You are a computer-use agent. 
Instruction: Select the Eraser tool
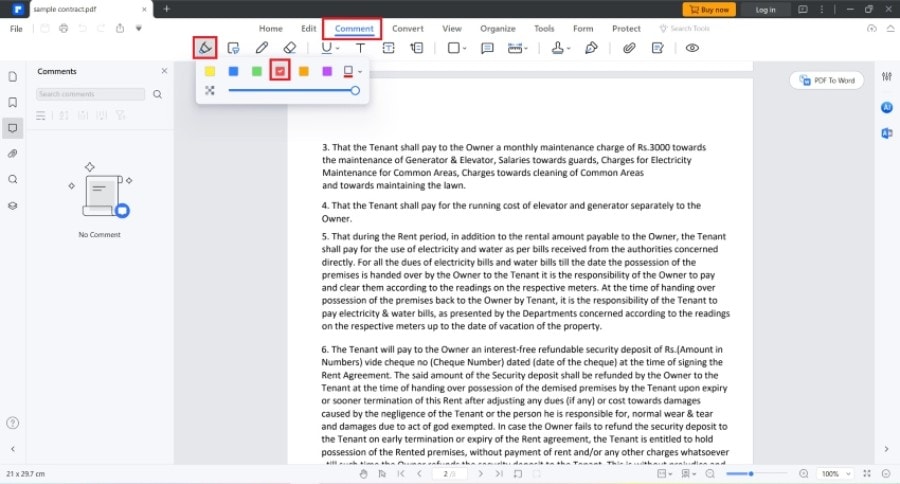(290, 48)
